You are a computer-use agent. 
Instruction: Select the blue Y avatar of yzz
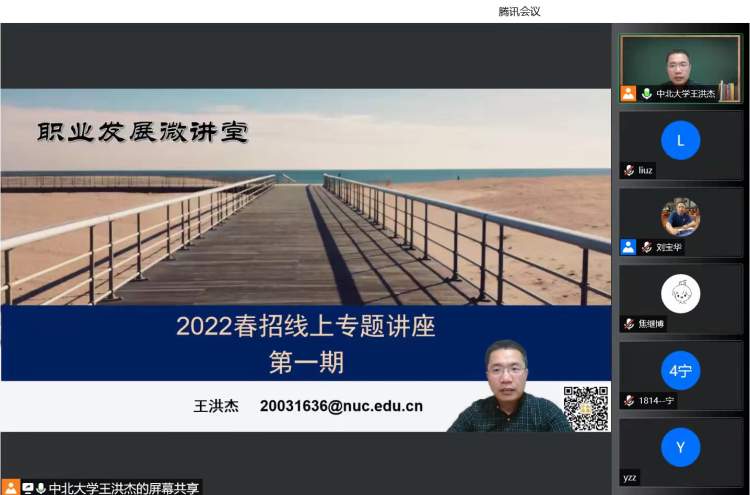click(x=680, y=447)
